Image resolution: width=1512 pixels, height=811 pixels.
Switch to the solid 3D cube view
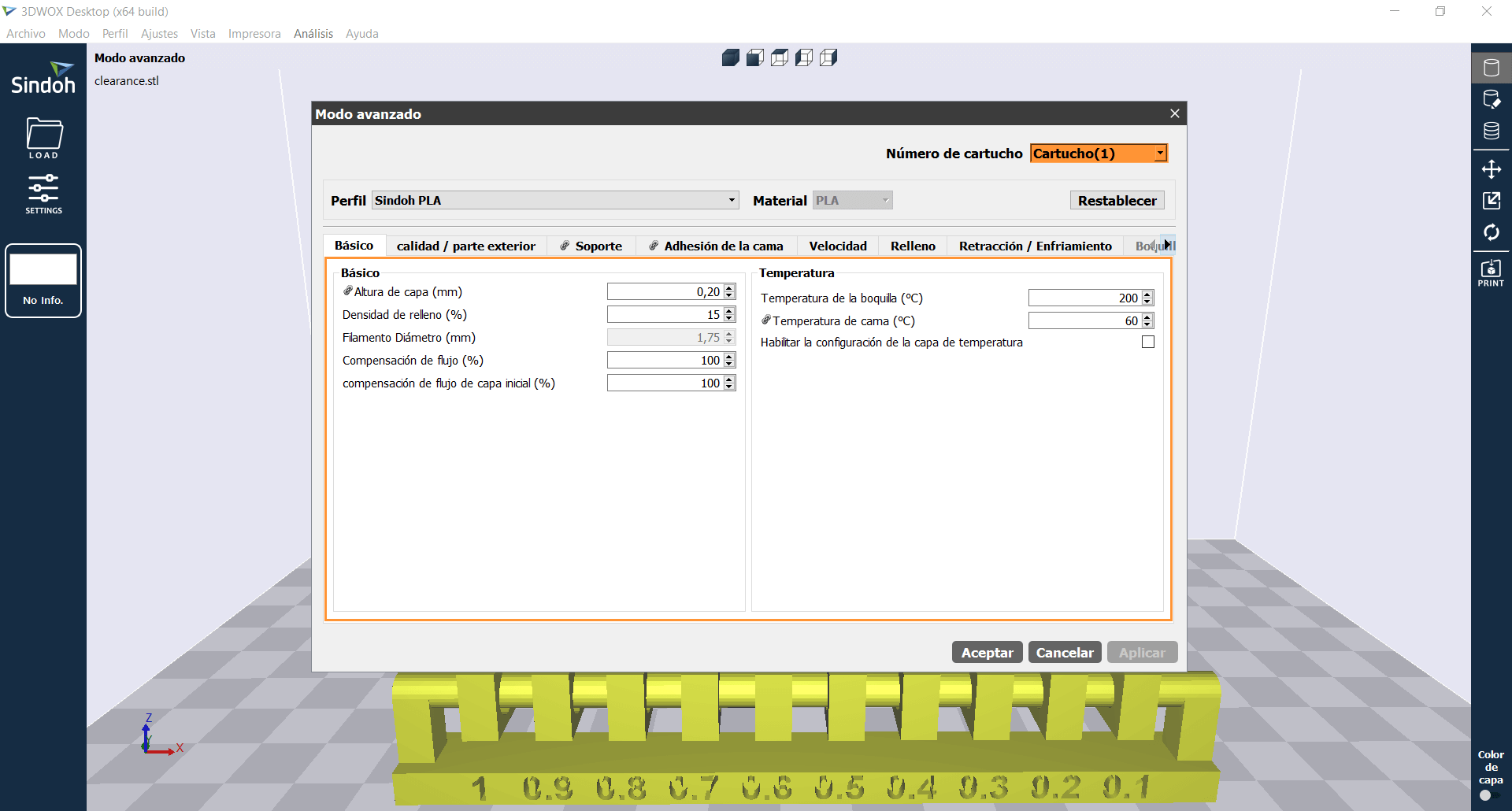pos(731,57)
